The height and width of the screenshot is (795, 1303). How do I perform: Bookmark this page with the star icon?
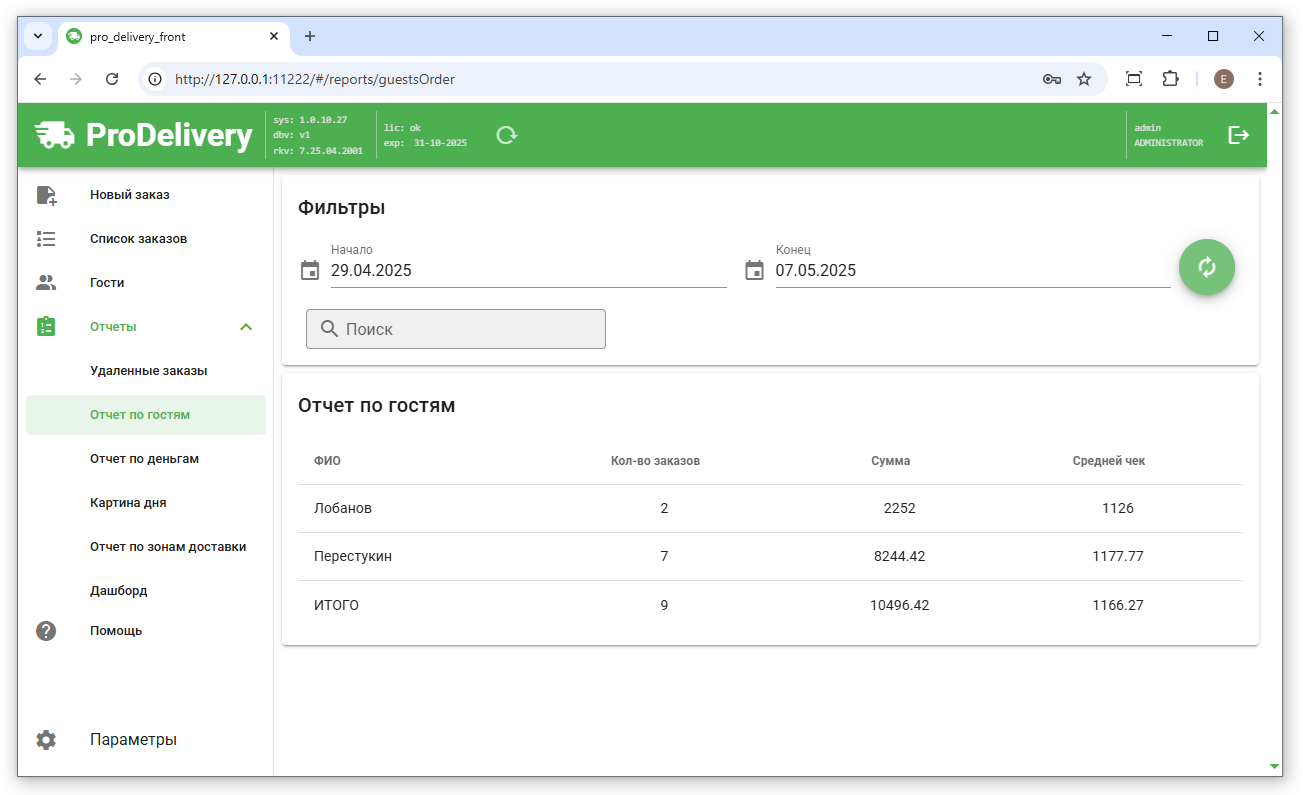pyautogui.click(x=1083, y=79)
